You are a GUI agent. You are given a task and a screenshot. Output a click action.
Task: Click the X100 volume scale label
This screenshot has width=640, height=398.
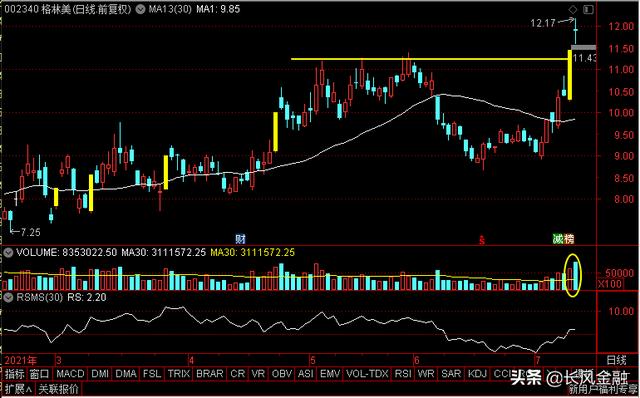(610, 284)
